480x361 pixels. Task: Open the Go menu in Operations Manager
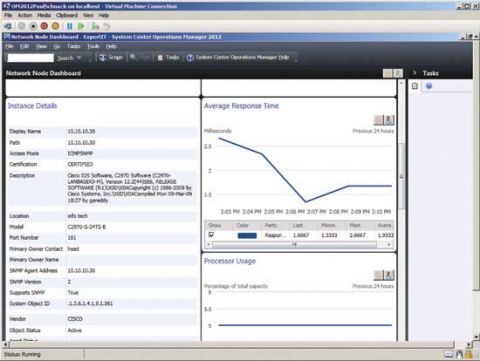click(x=57, y=46)
